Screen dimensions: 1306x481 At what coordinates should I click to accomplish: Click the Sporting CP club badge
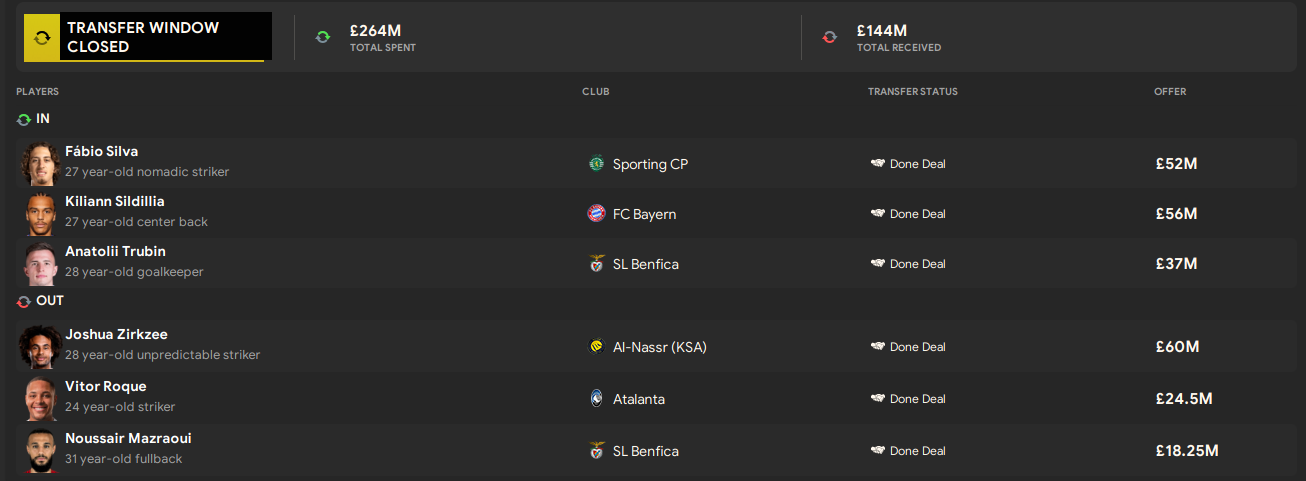click(x=597, y=164)
